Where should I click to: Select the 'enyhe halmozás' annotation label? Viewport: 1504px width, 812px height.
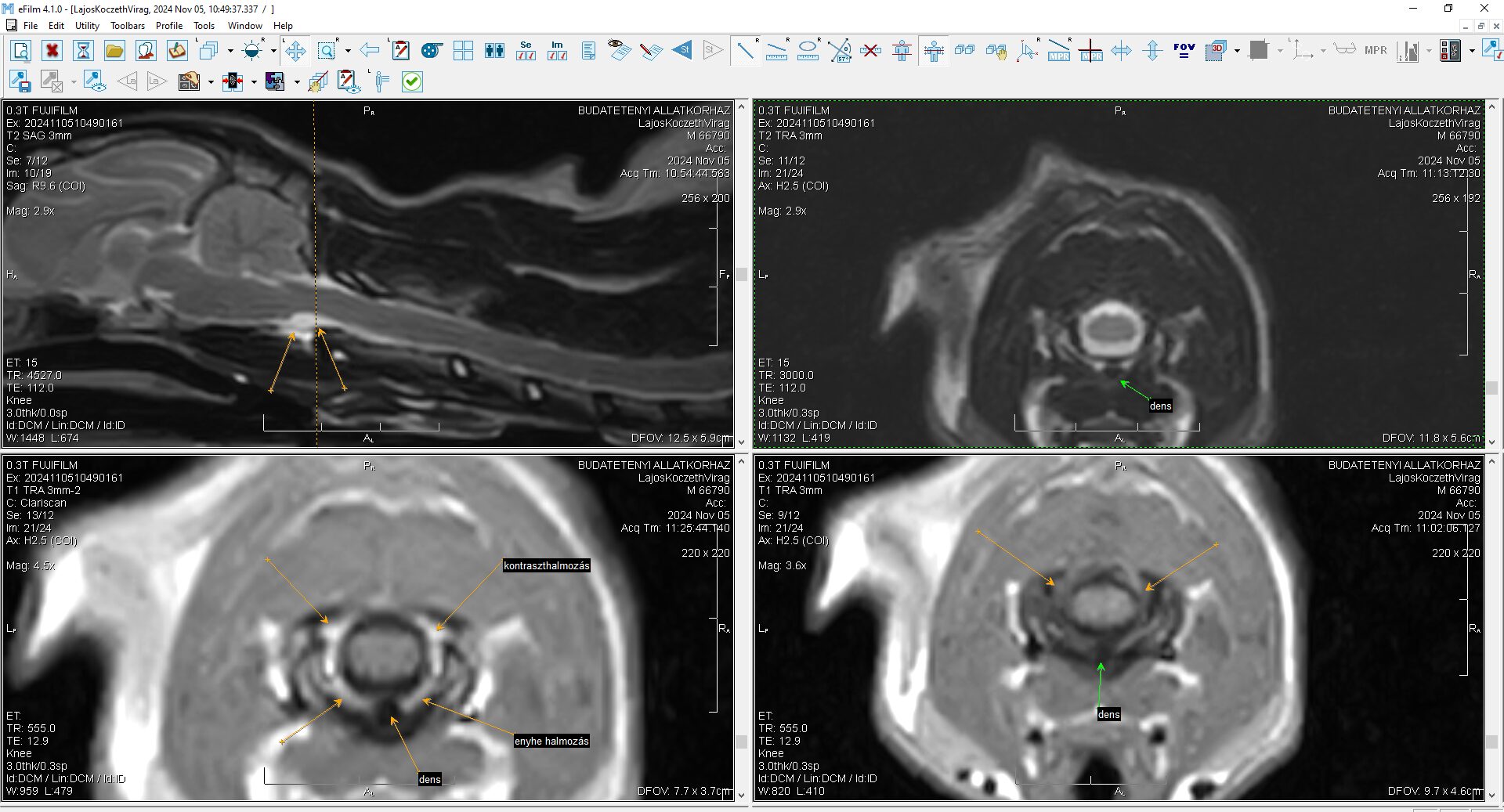551,741
